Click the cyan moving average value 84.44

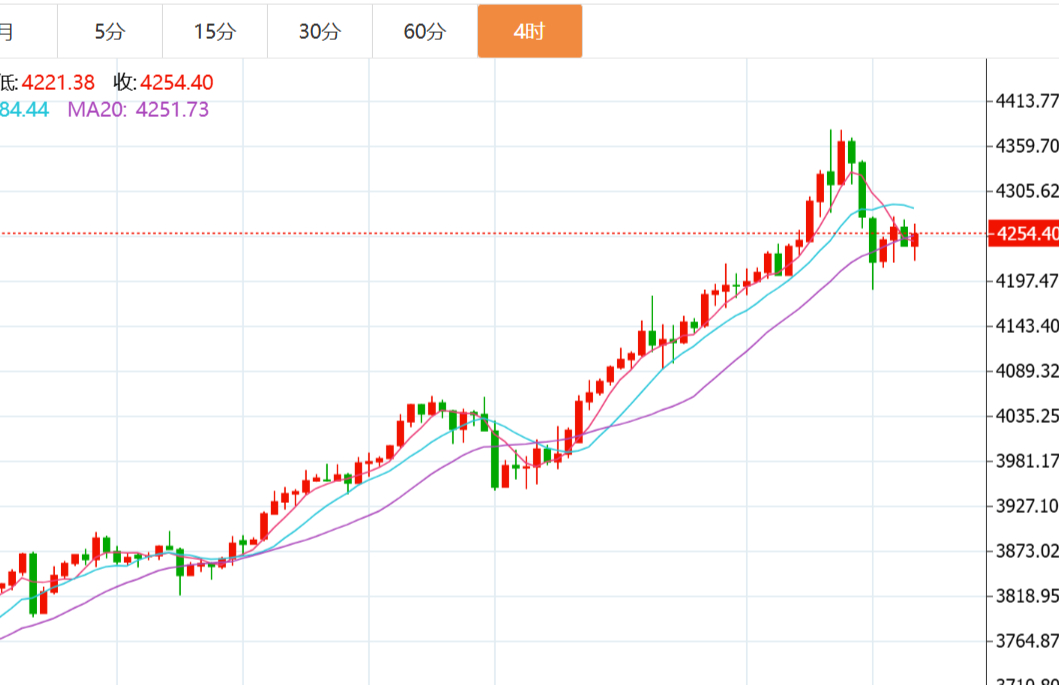tap(24, 110)
